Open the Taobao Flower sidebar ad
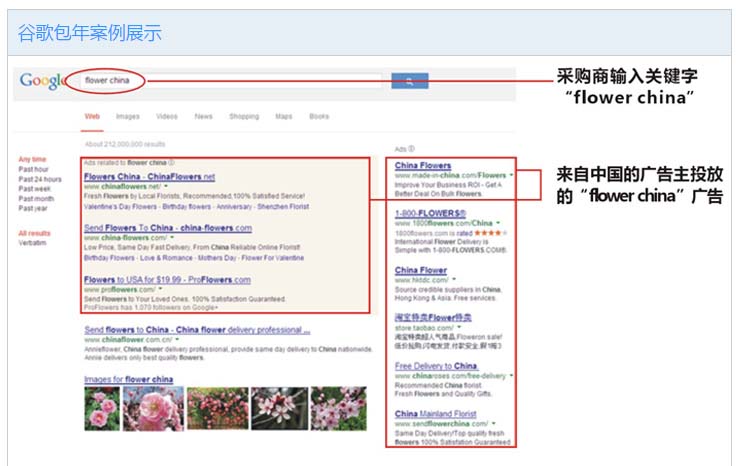 [433, 318]
